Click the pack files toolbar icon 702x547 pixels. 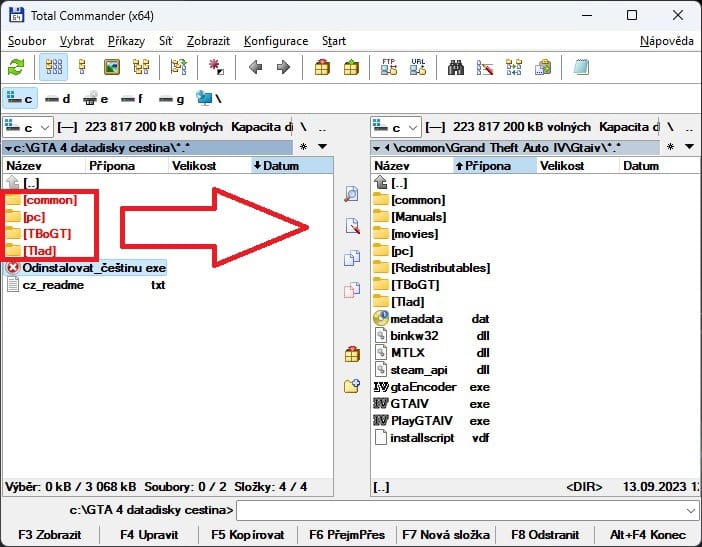pyautogui.click(x=322, y=68)
